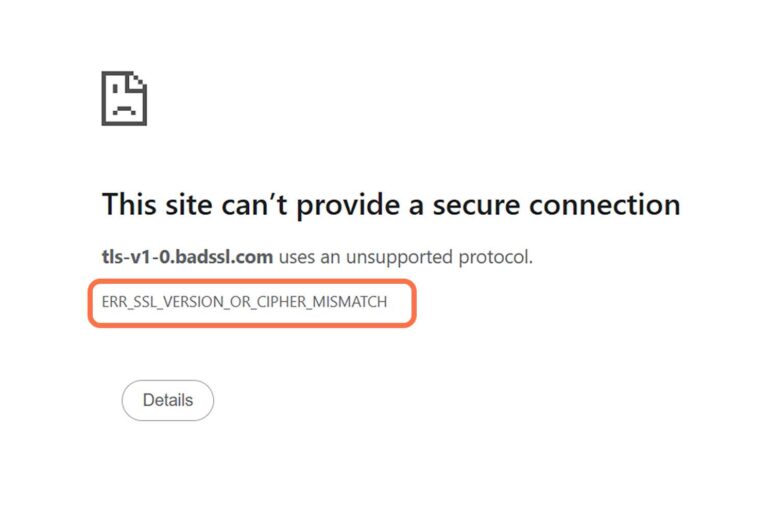This screenshot has width=770, height=515.
Task: Click the word "VERSION" in the error code
Action: point(192,301)
